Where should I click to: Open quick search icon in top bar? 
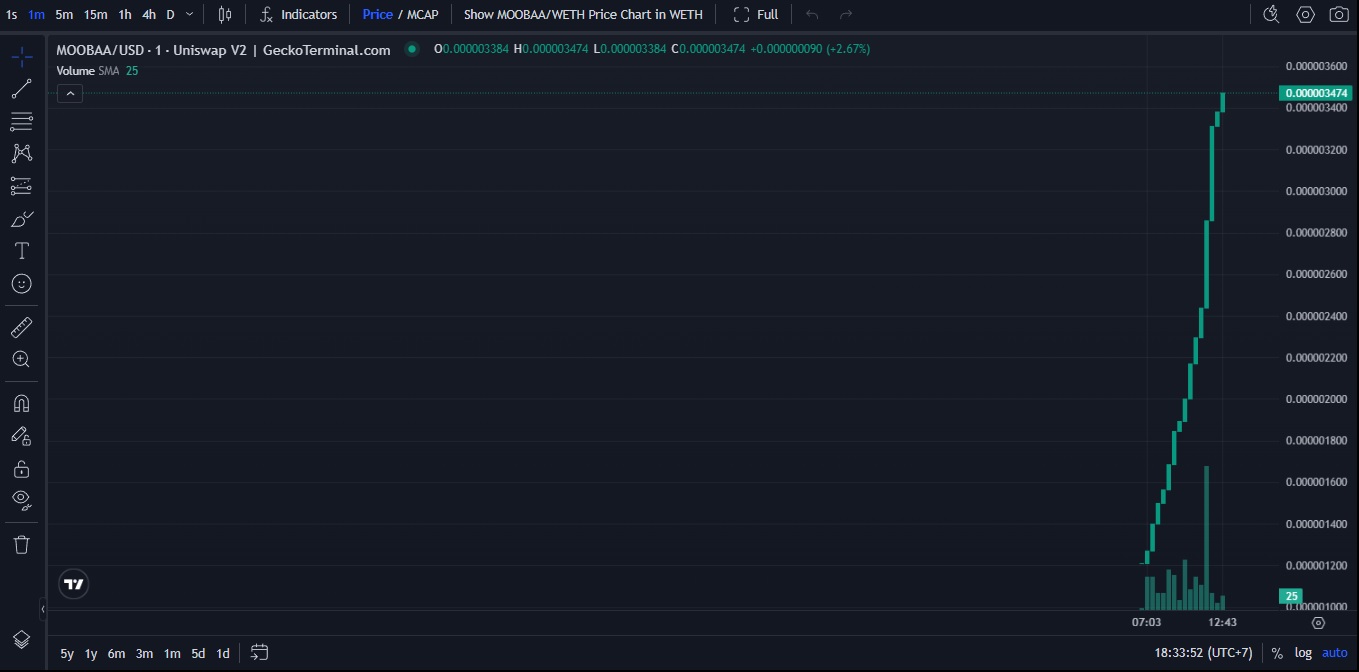pyautogui.click(x=1271, y=14)
